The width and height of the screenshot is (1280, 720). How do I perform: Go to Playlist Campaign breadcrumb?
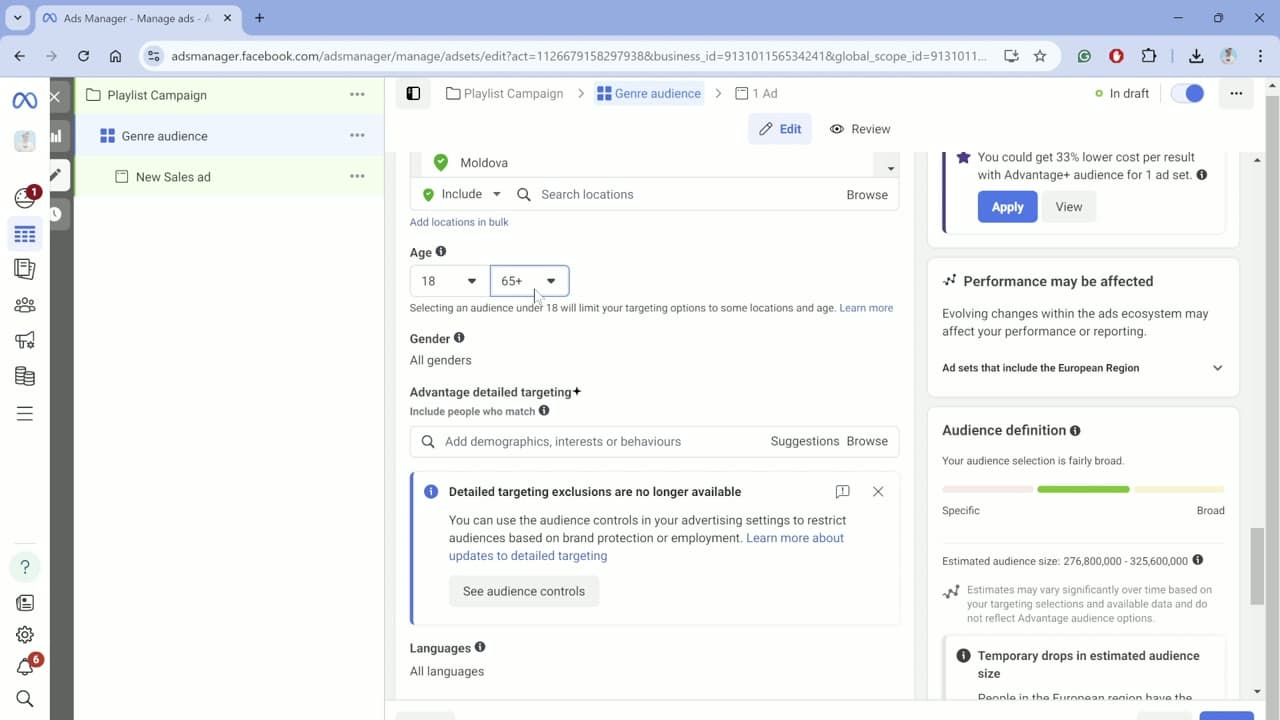[505, 93]
